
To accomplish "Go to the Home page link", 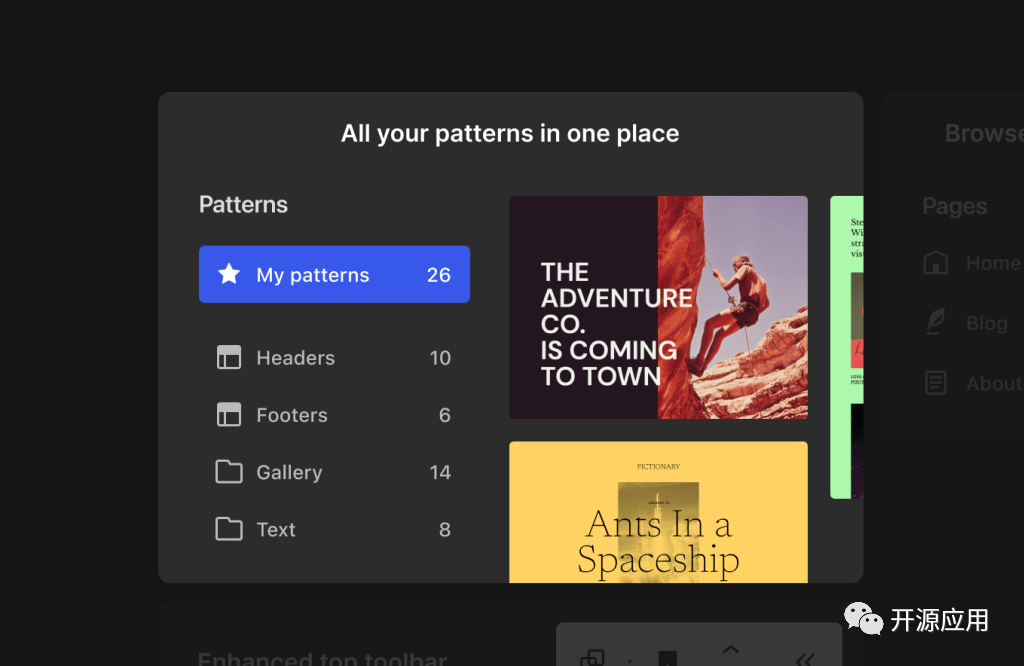I will pyautogui.click(x=992, y=263).
